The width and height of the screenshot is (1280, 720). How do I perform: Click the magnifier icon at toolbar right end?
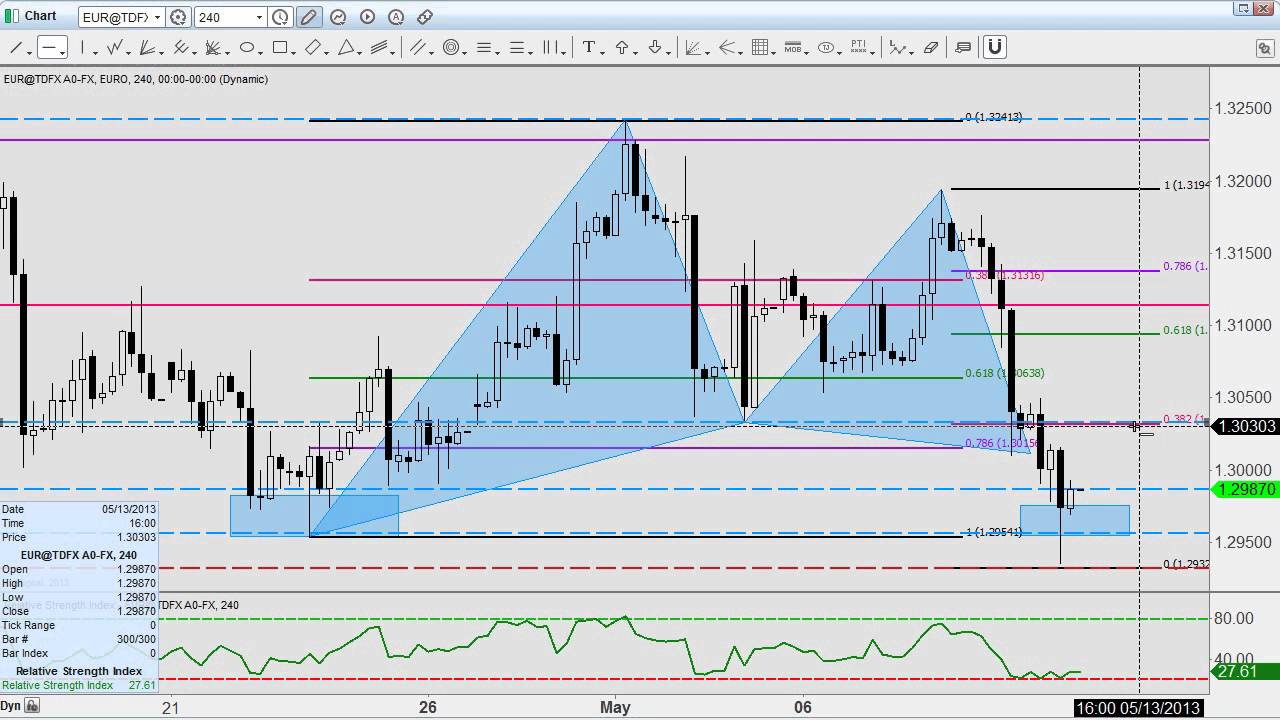[1264, 48]
